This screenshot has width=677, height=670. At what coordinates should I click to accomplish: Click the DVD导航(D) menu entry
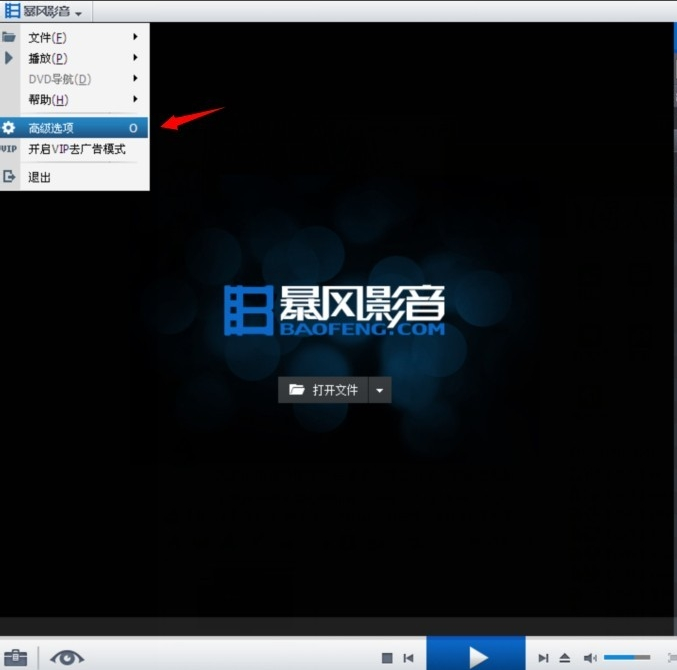coord(75,79)
